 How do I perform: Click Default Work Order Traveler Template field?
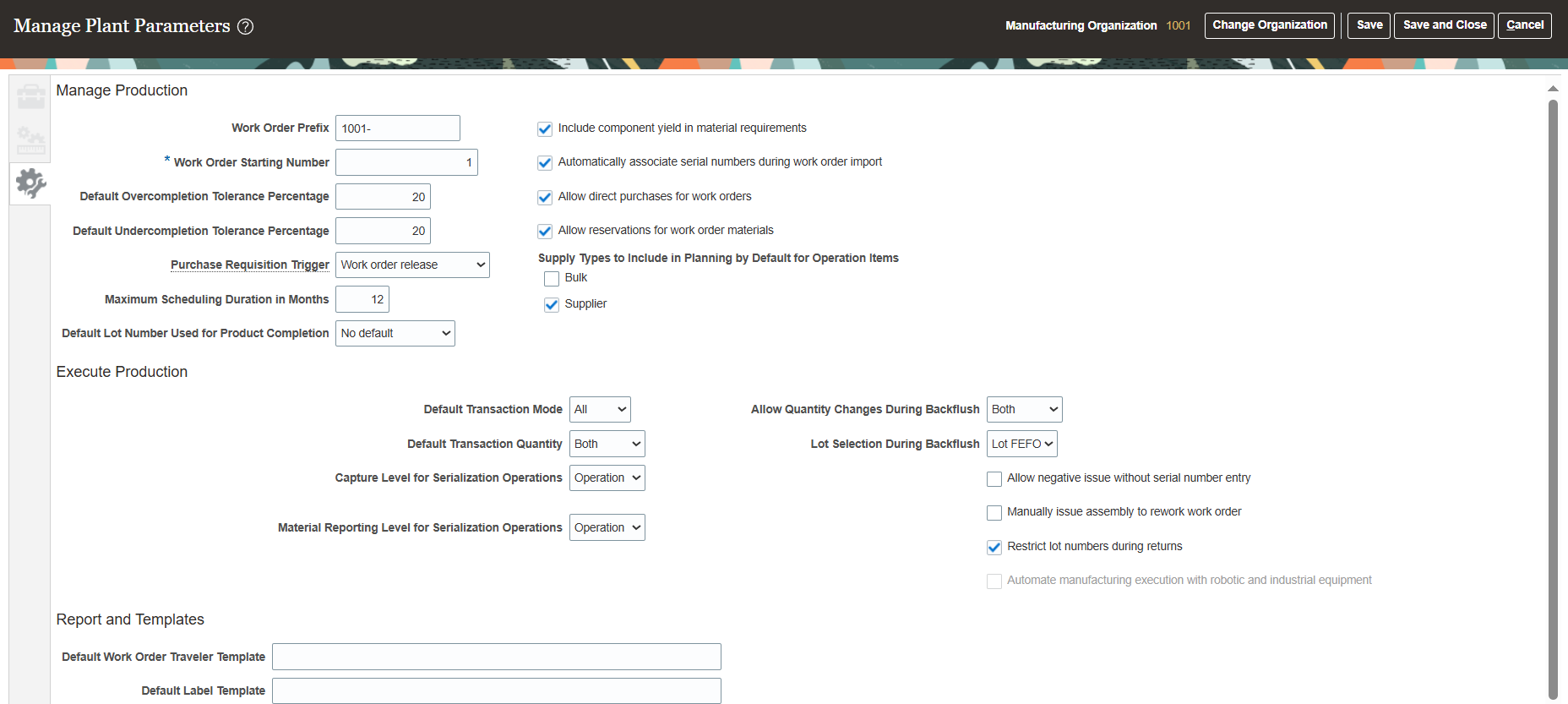pos(497,657)
